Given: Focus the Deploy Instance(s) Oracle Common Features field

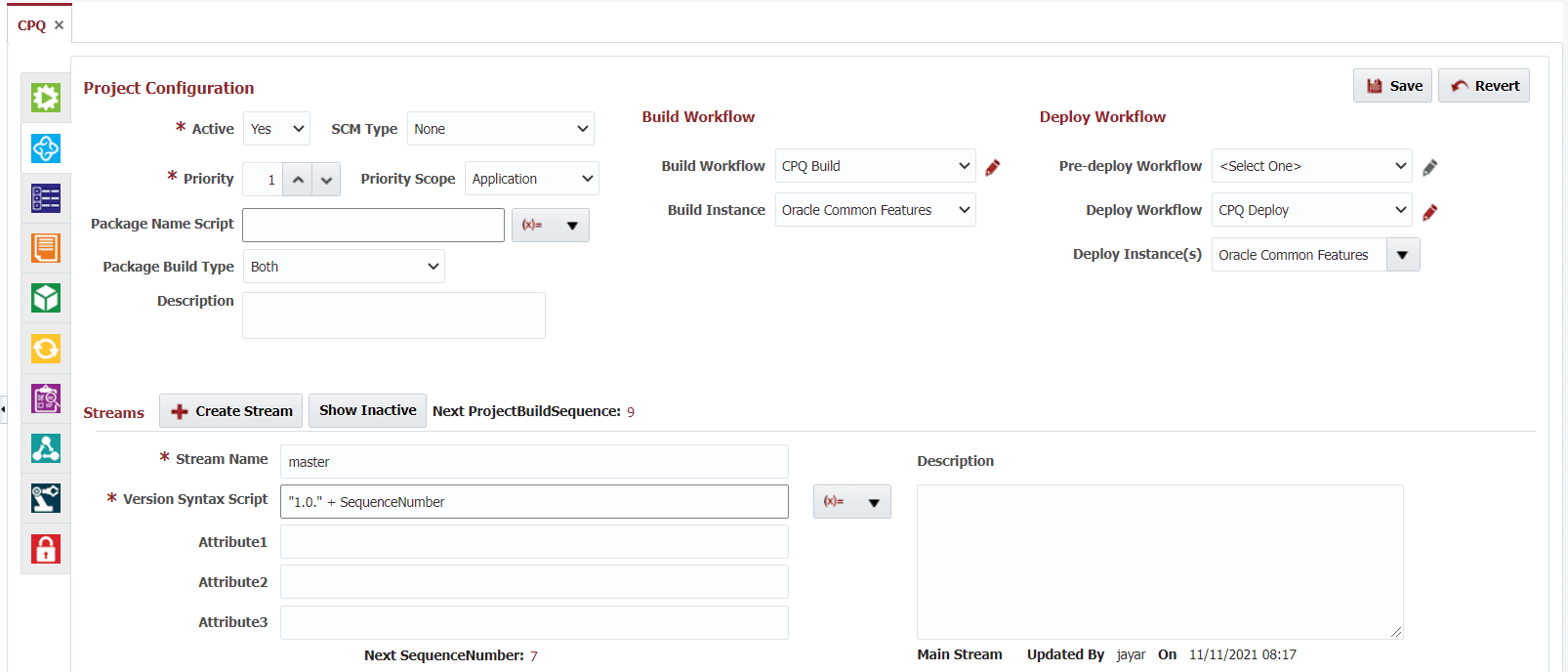Looking at the screenshot, I should point(1299,255).
